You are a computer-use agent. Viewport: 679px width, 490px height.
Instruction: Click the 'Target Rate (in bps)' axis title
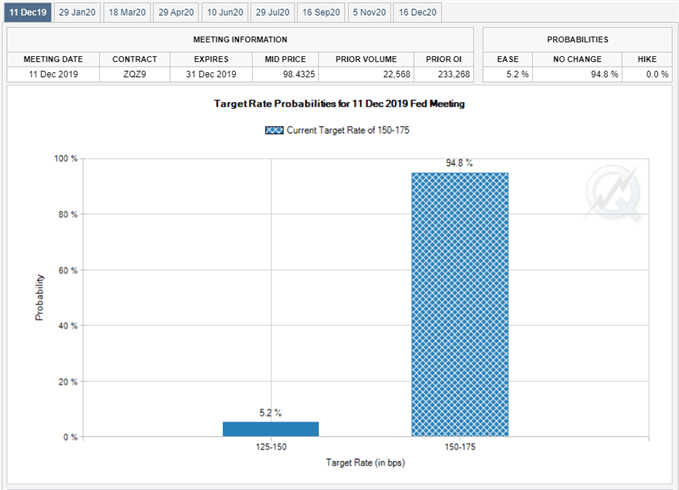(x=365, y=463)
